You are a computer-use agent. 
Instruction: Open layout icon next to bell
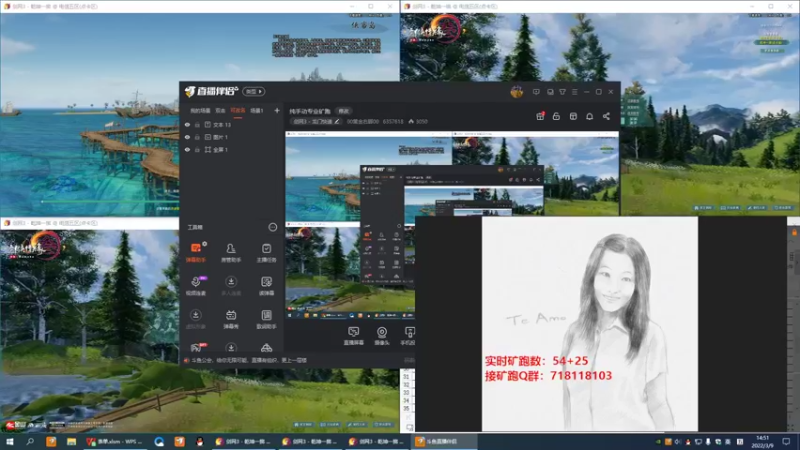(x=573, y=116)
